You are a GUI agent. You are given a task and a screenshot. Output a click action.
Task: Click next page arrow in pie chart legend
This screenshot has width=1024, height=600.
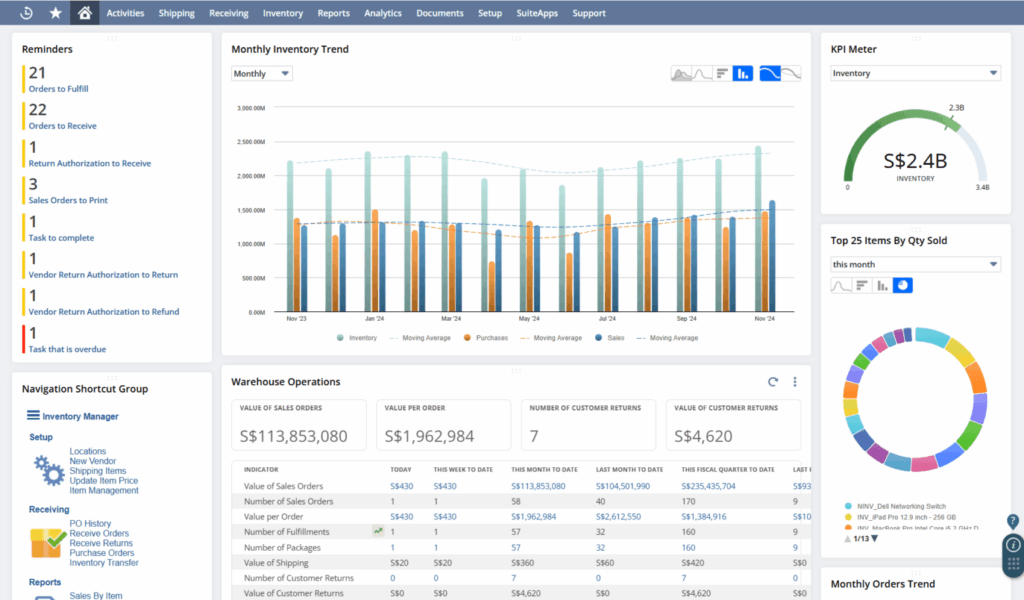coord(877,539)
